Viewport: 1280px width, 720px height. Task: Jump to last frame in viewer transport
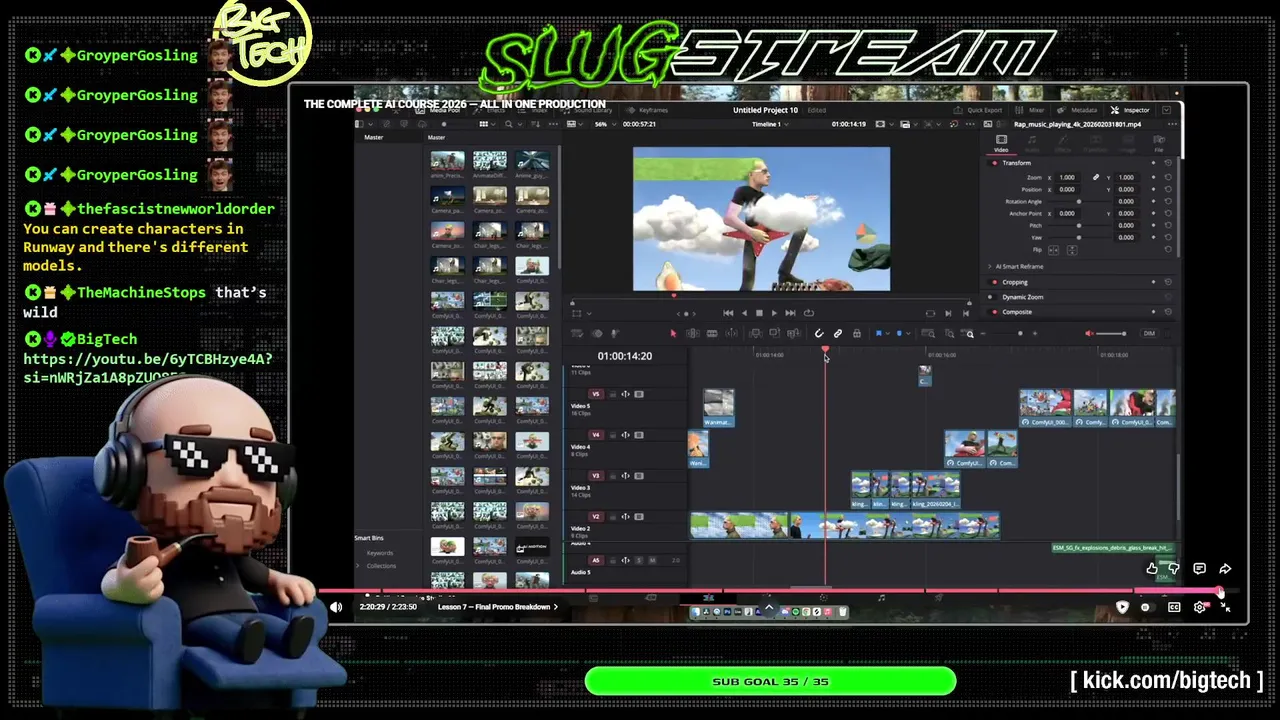[x=790, y=313]
